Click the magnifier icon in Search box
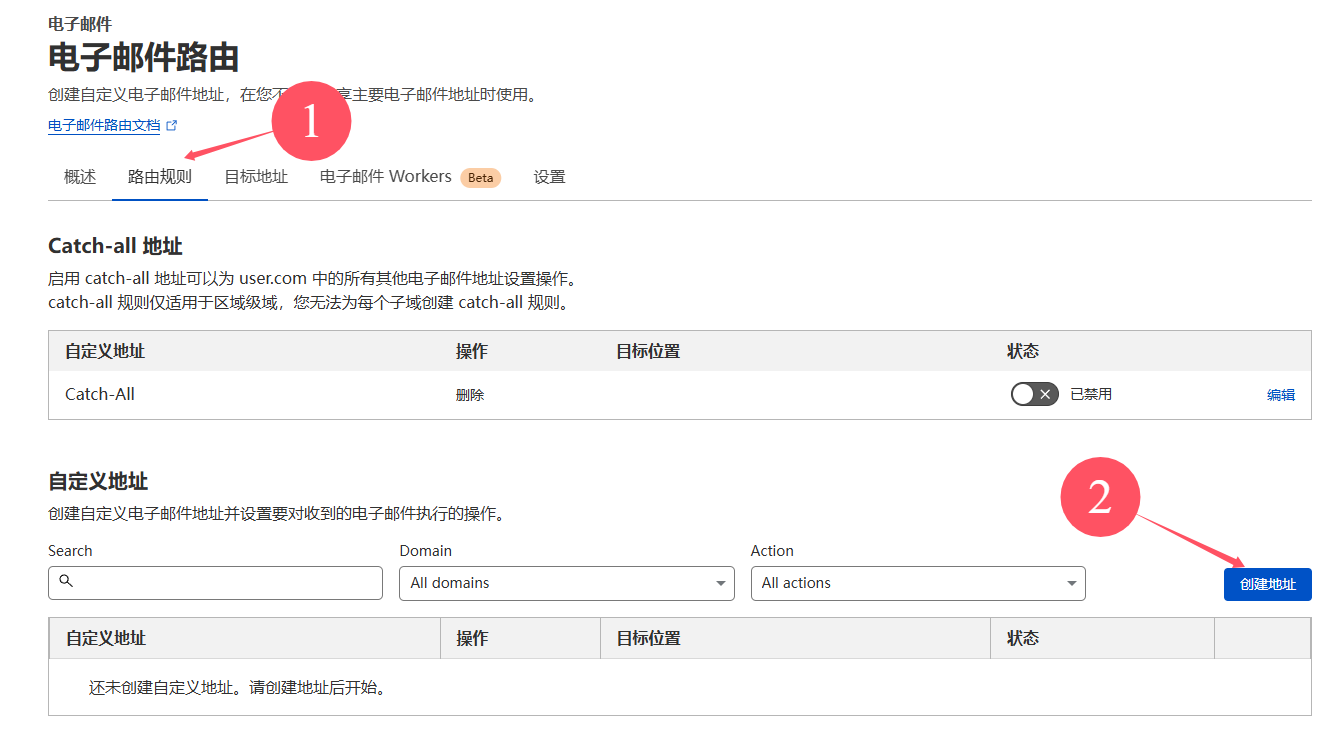 pyautogui.click(x=67, y=581)
